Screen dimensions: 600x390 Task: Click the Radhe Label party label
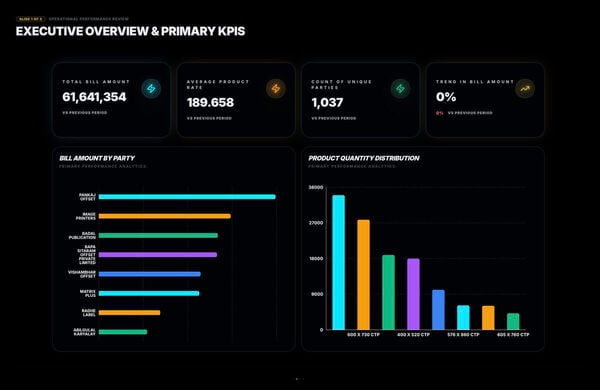click(x=89, y=313)
